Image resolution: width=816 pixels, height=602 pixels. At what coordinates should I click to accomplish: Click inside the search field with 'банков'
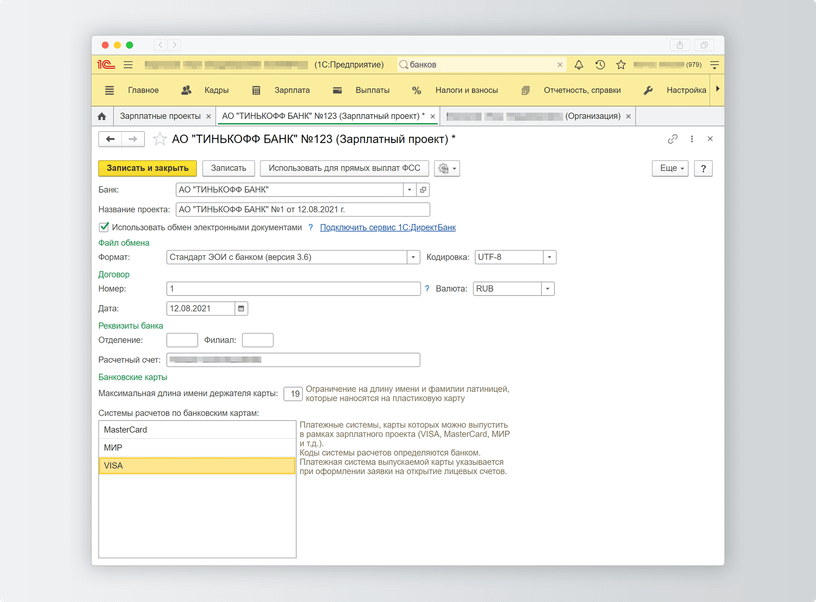click(x=481, y=65)
